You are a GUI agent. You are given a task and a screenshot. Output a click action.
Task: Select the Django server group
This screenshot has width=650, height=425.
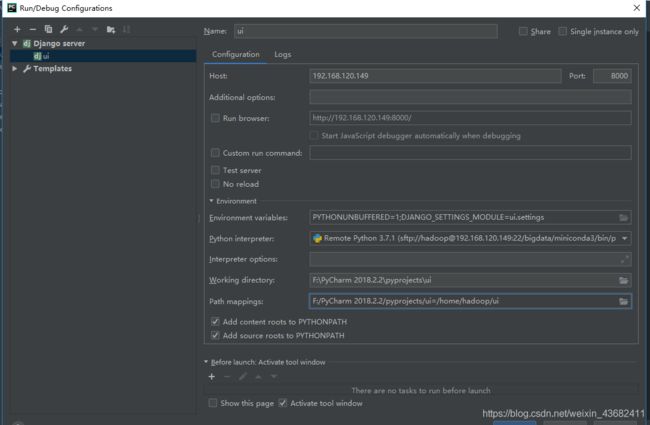click(x=59, y=43)
